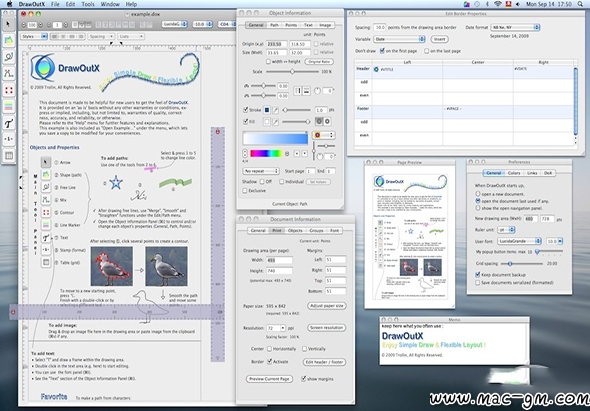Open the Lists dropdown in the document toolbar
The width and height of the screenshot is (590, 411).
[x=131, y=37]
